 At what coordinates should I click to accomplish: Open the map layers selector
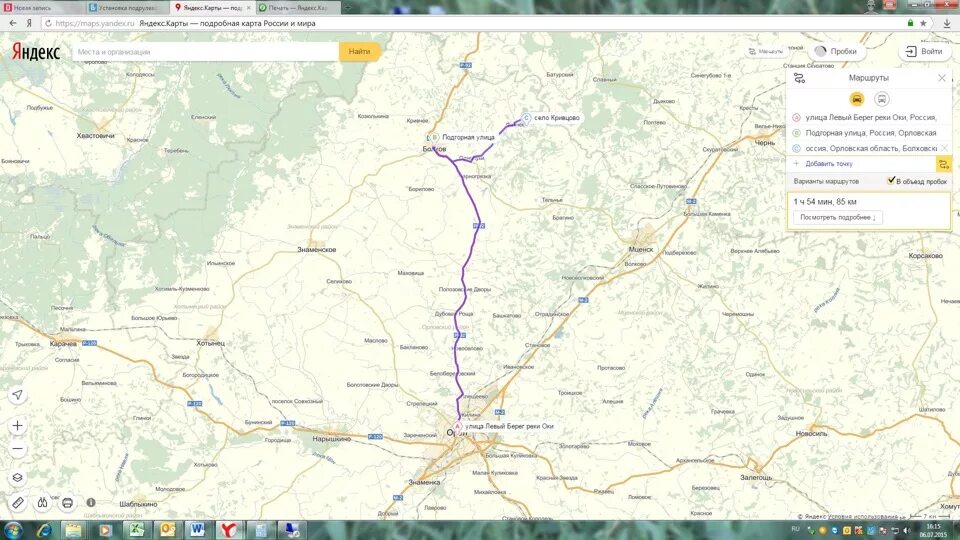coord(18,478)
